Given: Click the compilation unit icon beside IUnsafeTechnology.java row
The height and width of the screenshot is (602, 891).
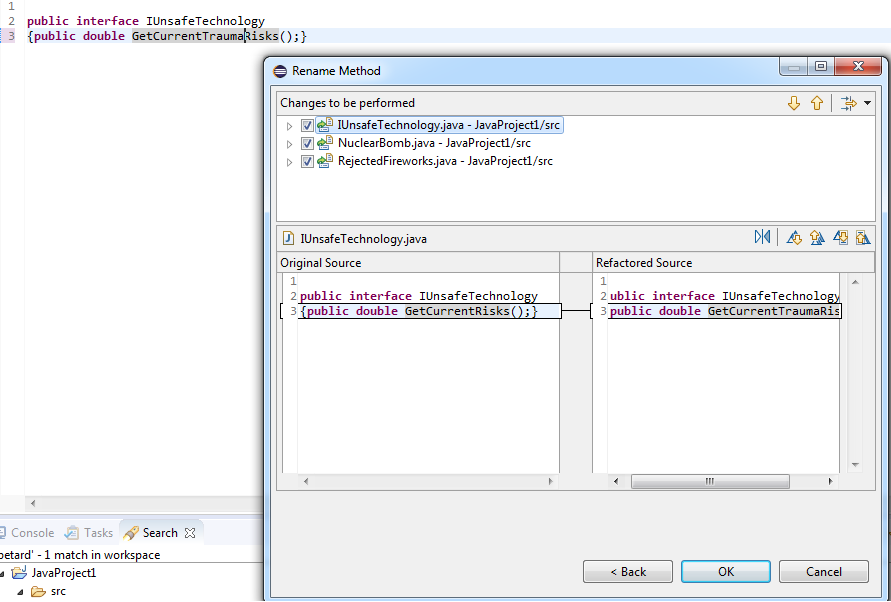Looking at the screenshot, I should click(x=325, y=125).
